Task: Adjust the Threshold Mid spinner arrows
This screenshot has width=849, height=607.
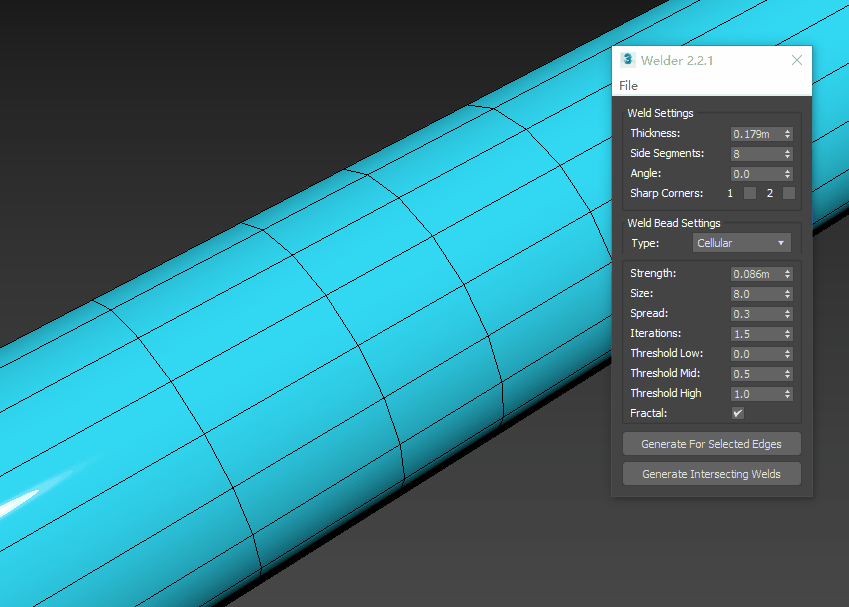Action: 788,374
